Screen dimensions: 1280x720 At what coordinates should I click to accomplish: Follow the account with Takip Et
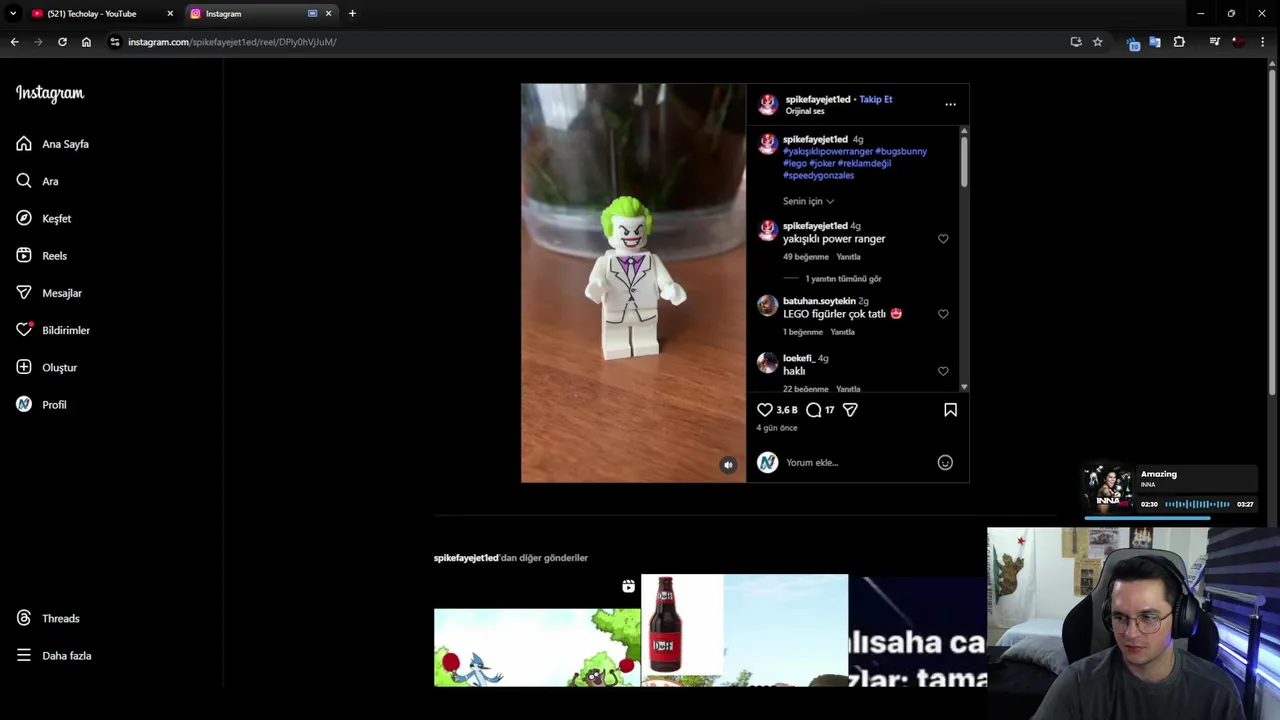876,99
